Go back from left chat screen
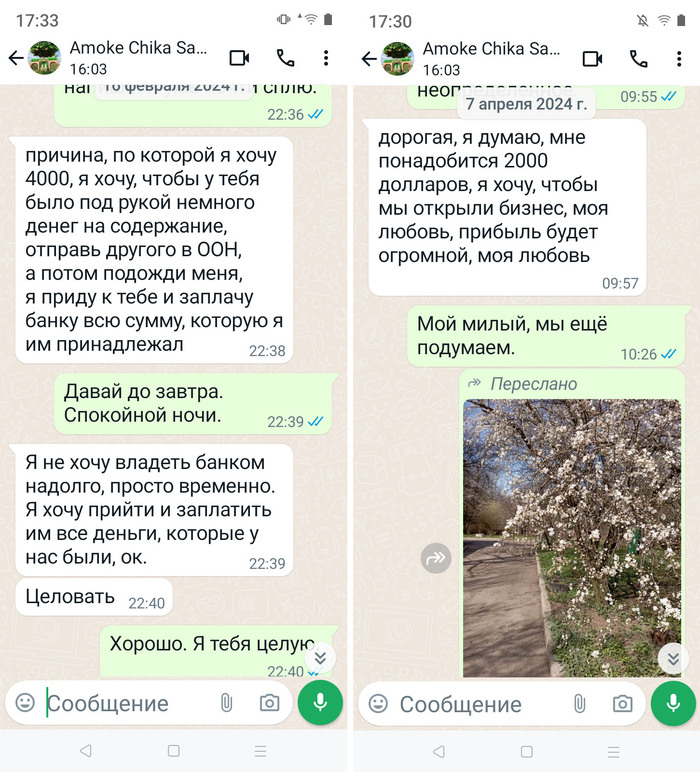 click(x=16, y=58)
